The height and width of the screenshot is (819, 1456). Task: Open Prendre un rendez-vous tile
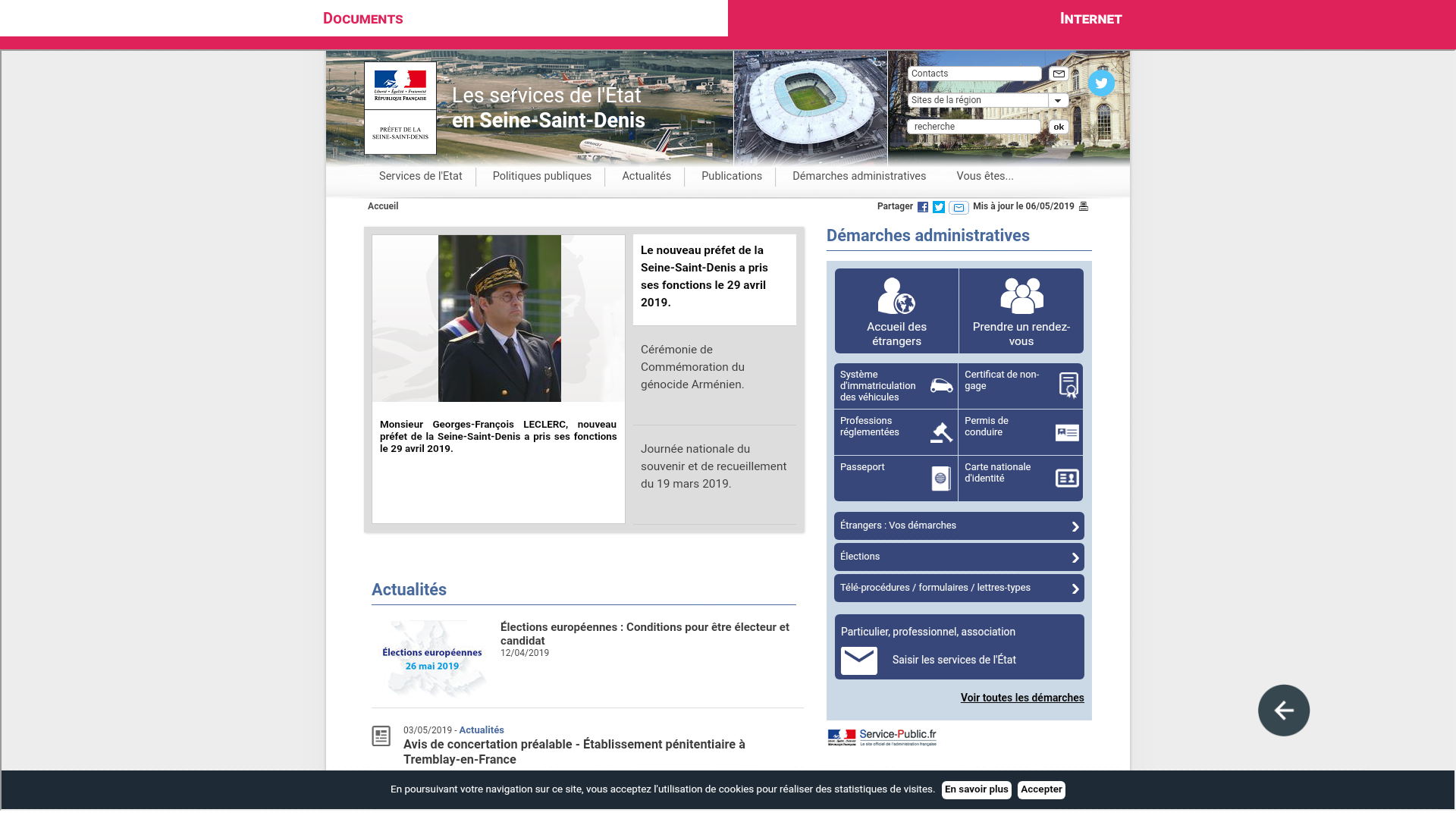click(1021, 311)
